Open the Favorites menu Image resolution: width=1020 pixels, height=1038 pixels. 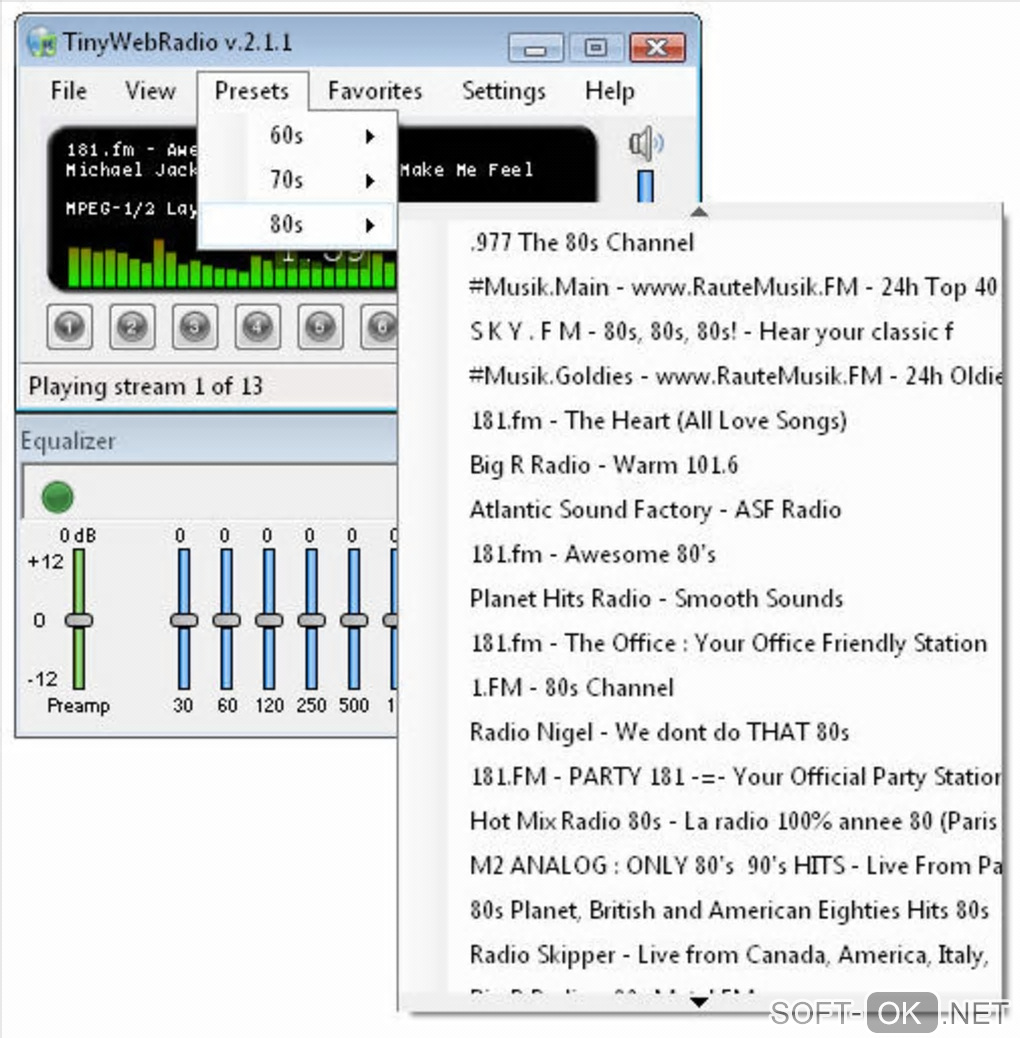click(x=375, y=91)
